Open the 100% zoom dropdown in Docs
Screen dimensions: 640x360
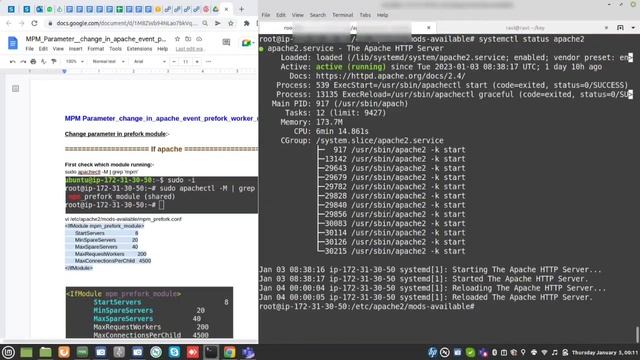point(75,62)
